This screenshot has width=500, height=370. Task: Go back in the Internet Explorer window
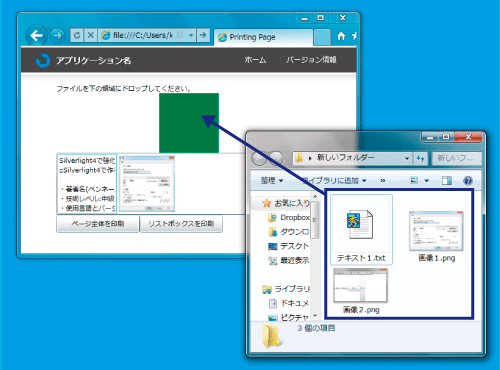click(36, 35)
